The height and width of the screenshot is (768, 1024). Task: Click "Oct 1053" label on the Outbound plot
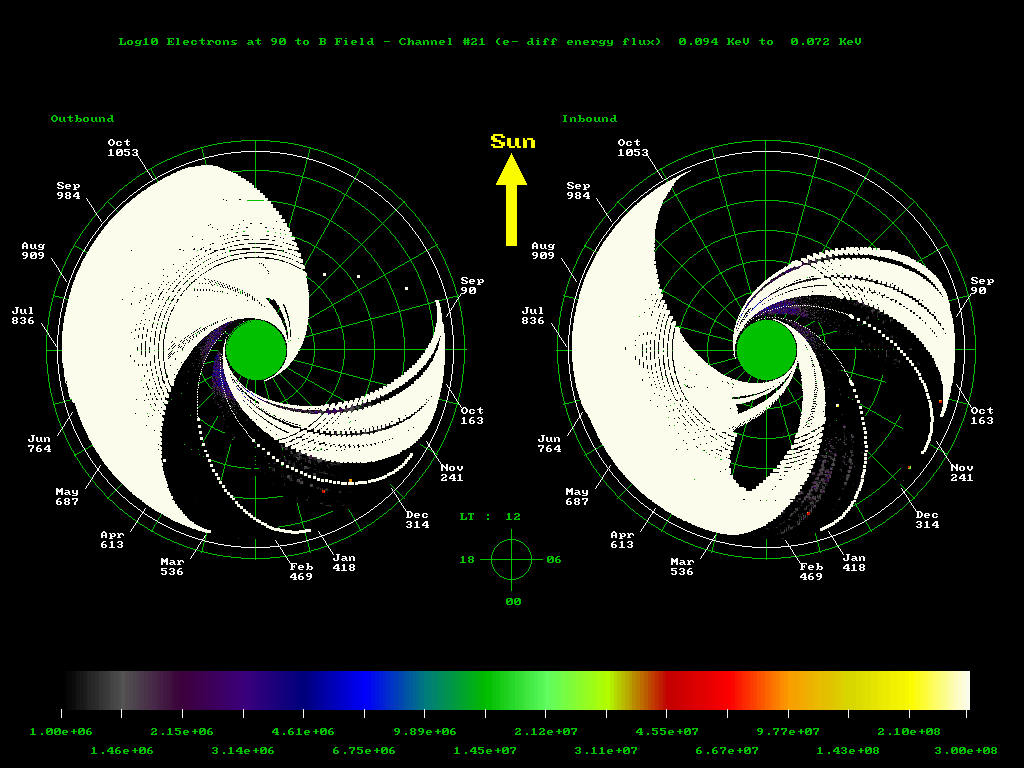tap(122, 148)
